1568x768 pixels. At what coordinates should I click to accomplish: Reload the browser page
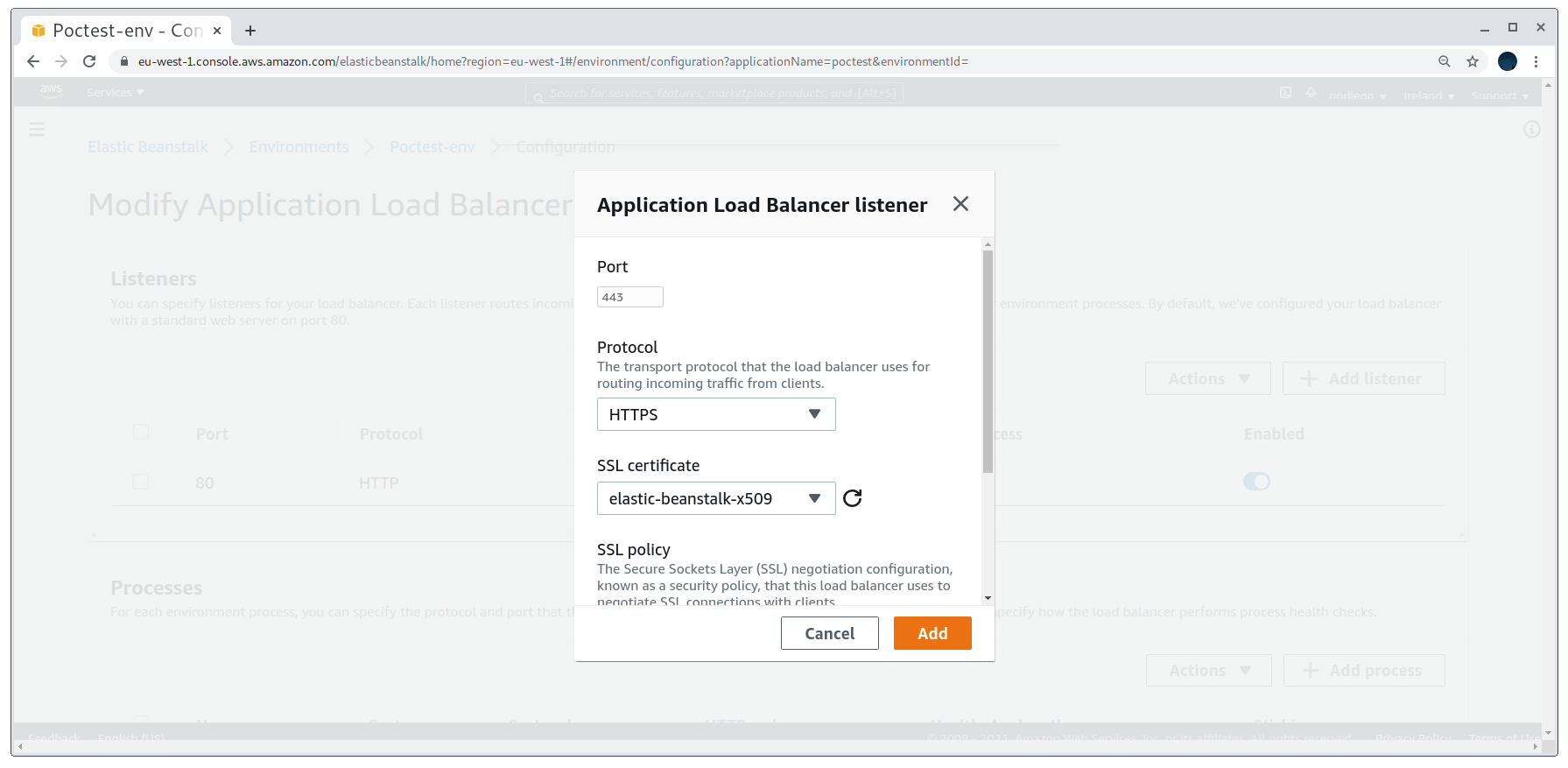[x=89, y=61]
